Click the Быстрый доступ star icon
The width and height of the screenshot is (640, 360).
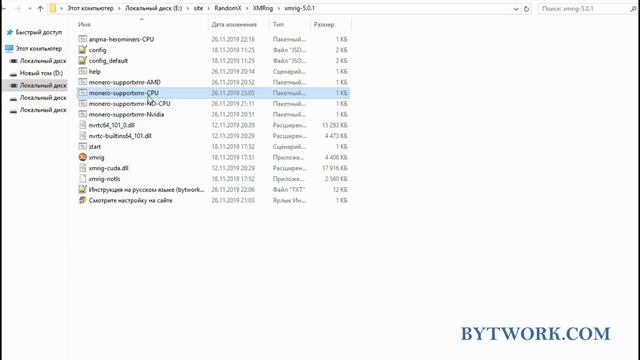(10, 32)
